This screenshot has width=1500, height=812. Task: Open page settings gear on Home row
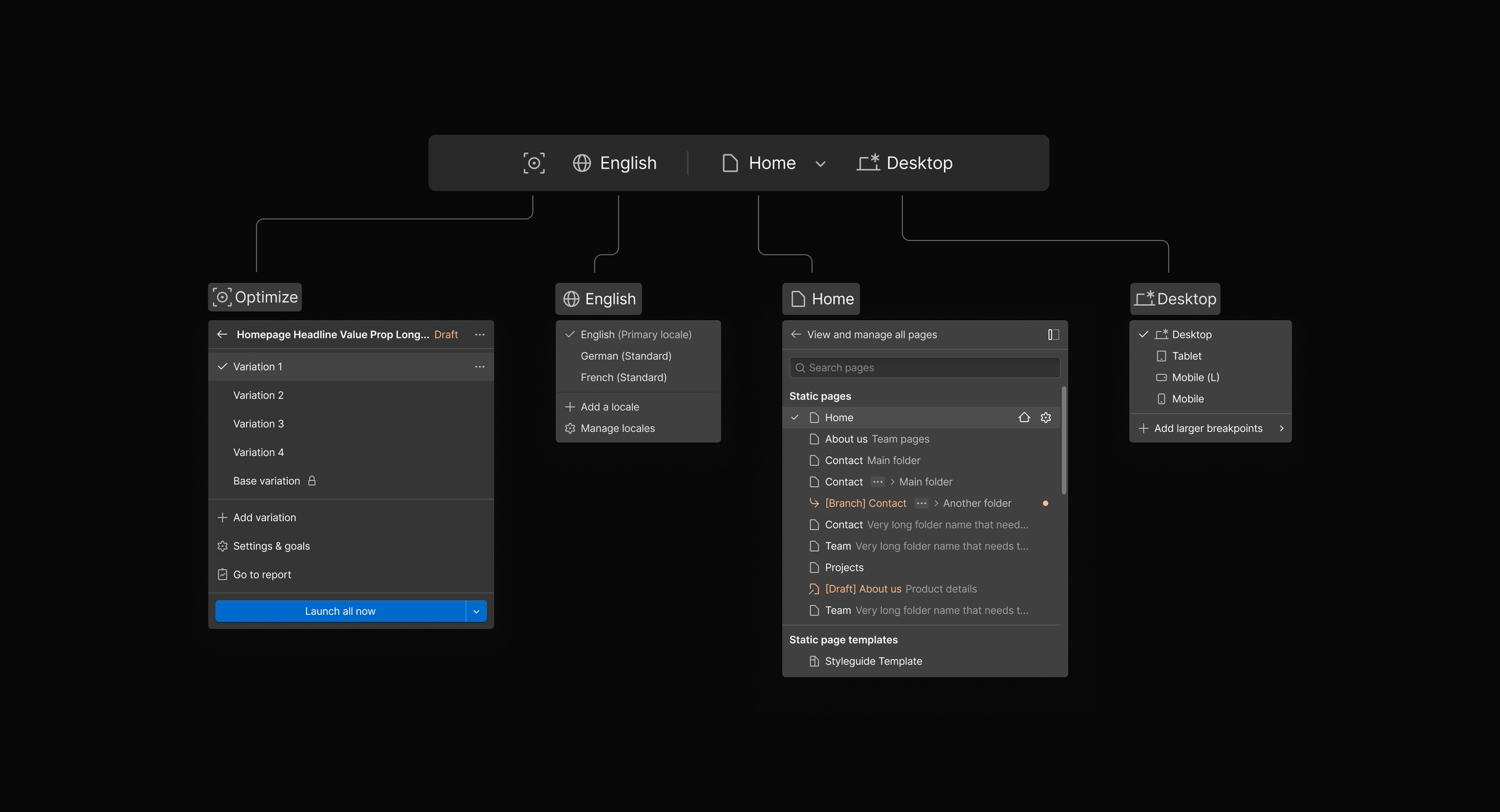pos(1046,418)
